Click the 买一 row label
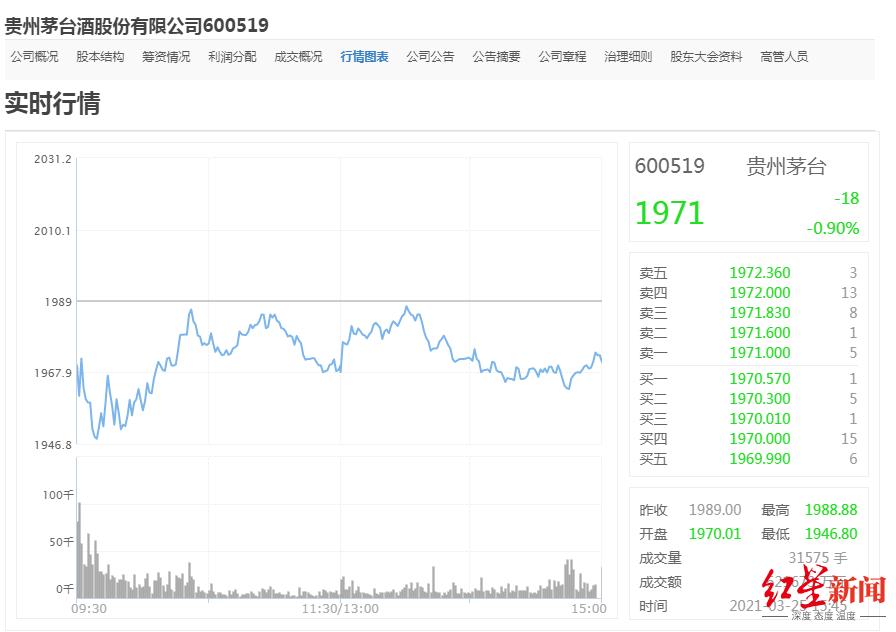 pyautogui.click(x=653, y=378)
